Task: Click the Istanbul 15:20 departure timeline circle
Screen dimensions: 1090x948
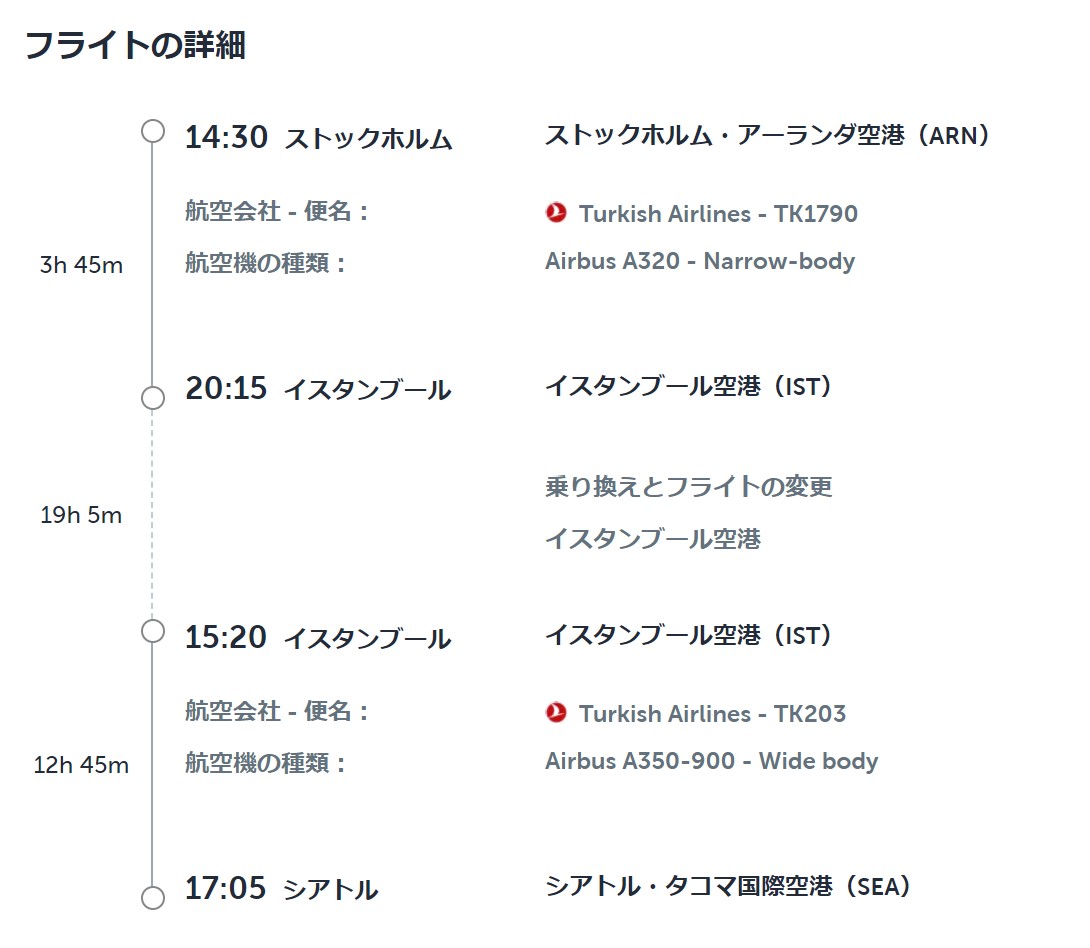Action: (x=153, y=631)
